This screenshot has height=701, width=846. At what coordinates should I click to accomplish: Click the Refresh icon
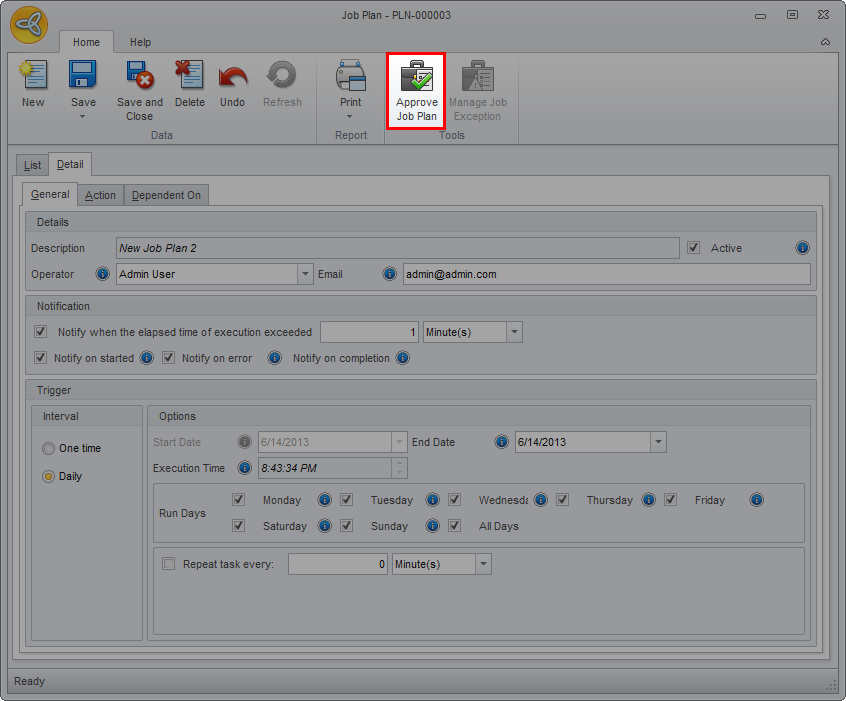click(282, 74)
